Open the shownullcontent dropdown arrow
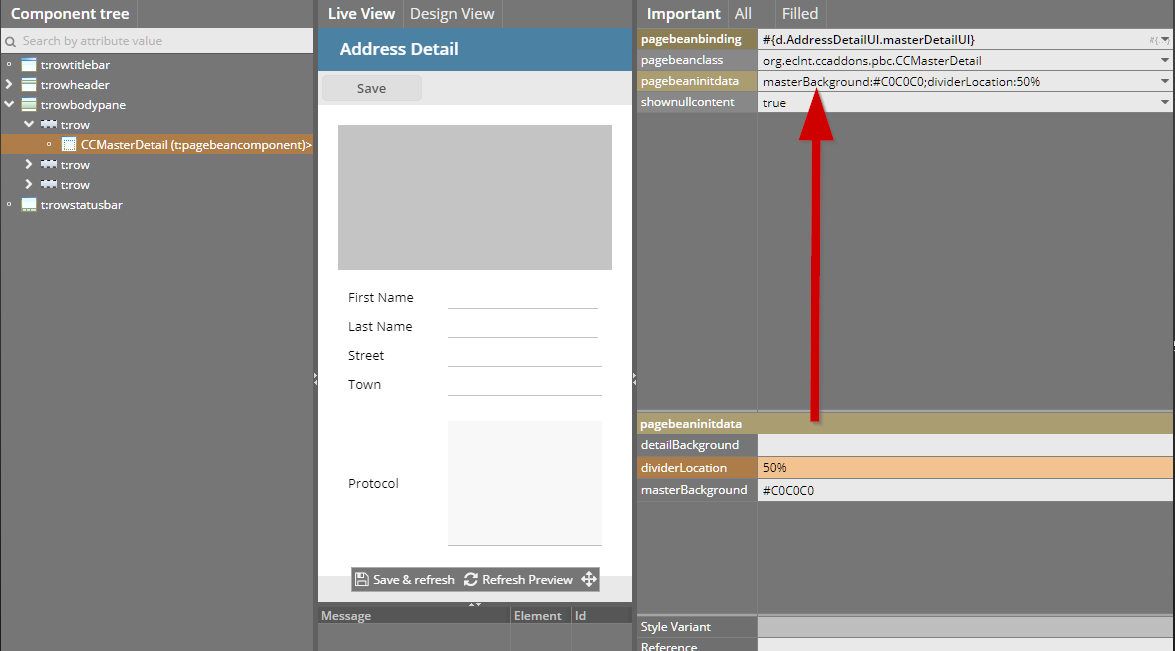Screen dimensions: 1175x651 point(1165,102)
